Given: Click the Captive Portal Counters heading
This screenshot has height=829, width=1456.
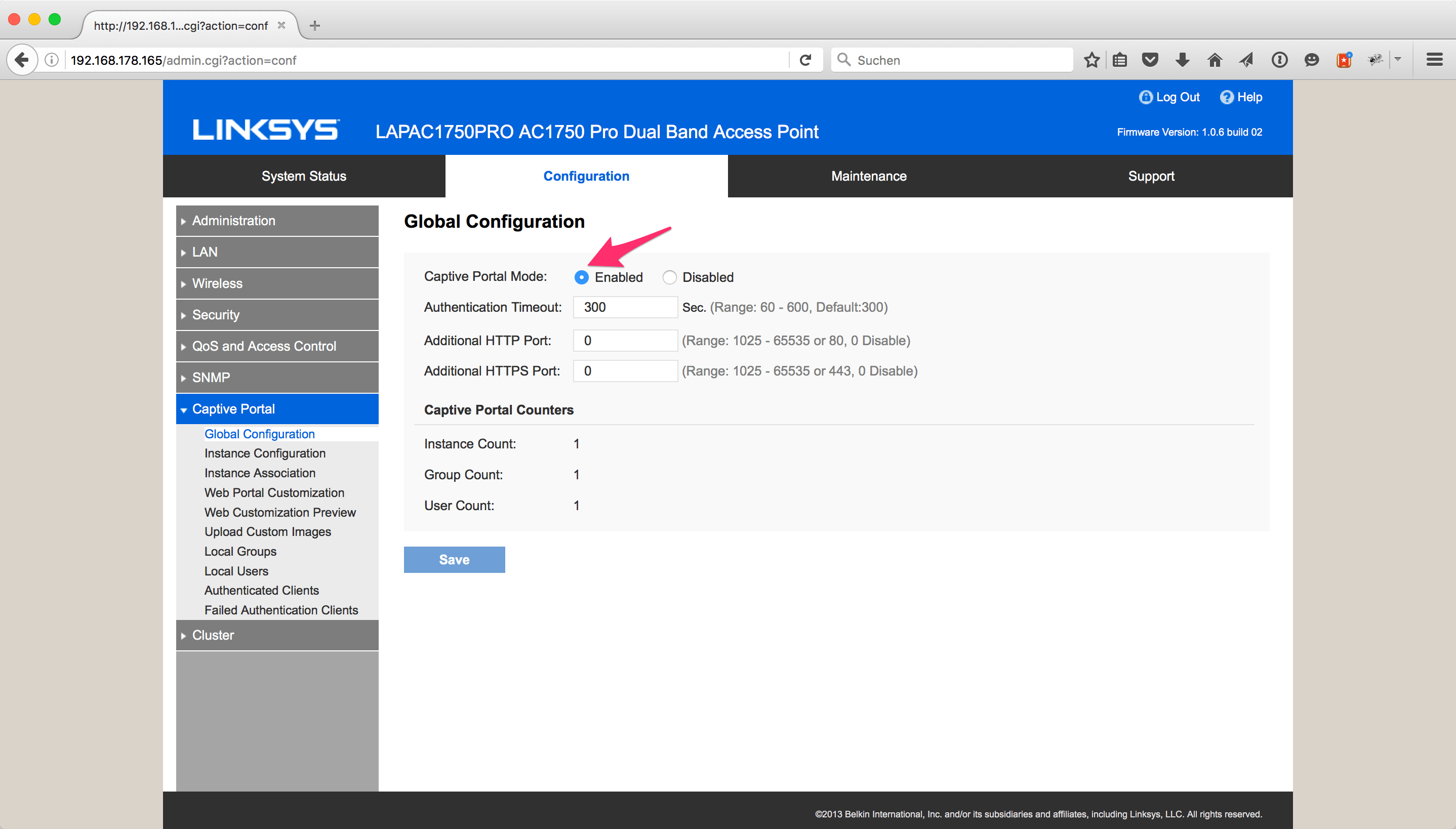Looking at the screenshot, I should tap(499, 410).
